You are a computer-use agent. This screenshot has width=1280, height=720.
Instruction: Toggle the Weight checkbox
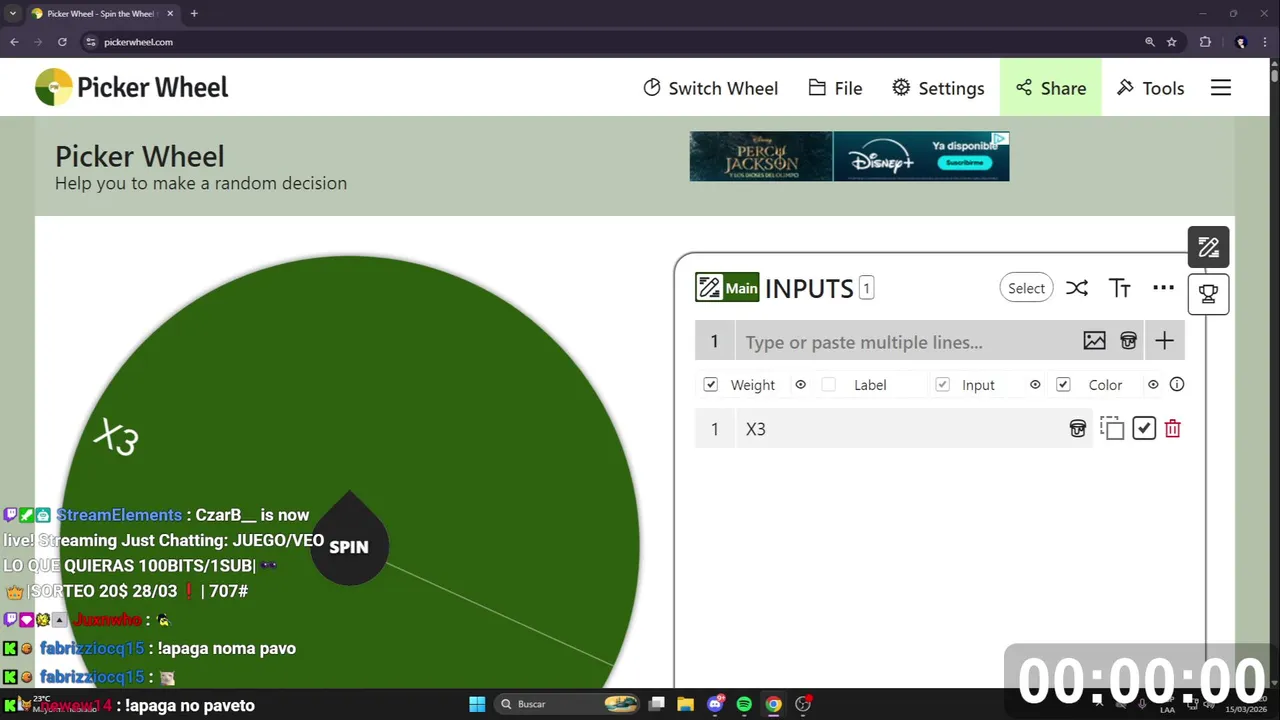coord(711,384)
